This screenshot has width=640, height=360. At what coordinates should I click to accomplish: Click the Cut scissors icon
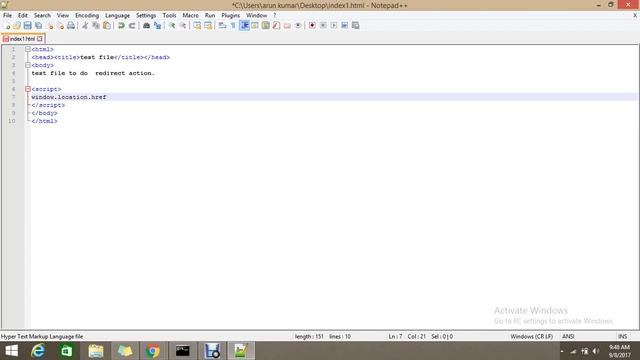(x=85, y=26)
